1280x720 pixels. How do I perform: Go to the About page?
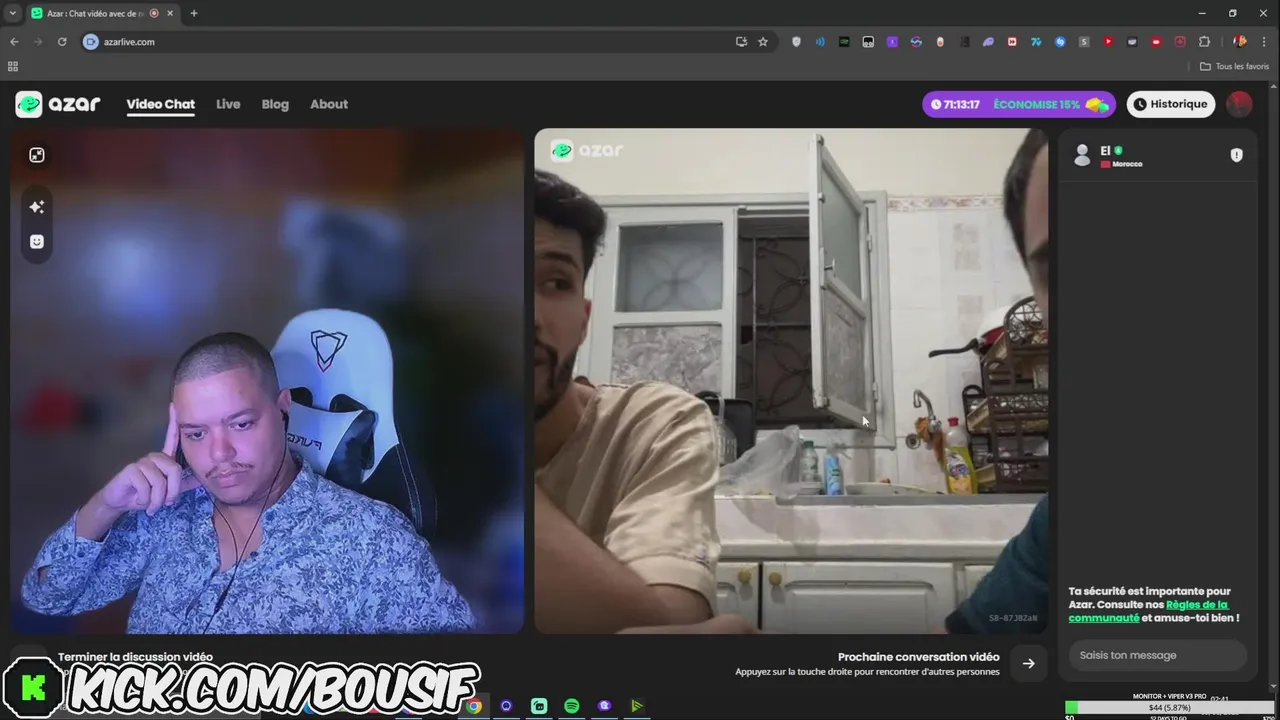[329, 104]
